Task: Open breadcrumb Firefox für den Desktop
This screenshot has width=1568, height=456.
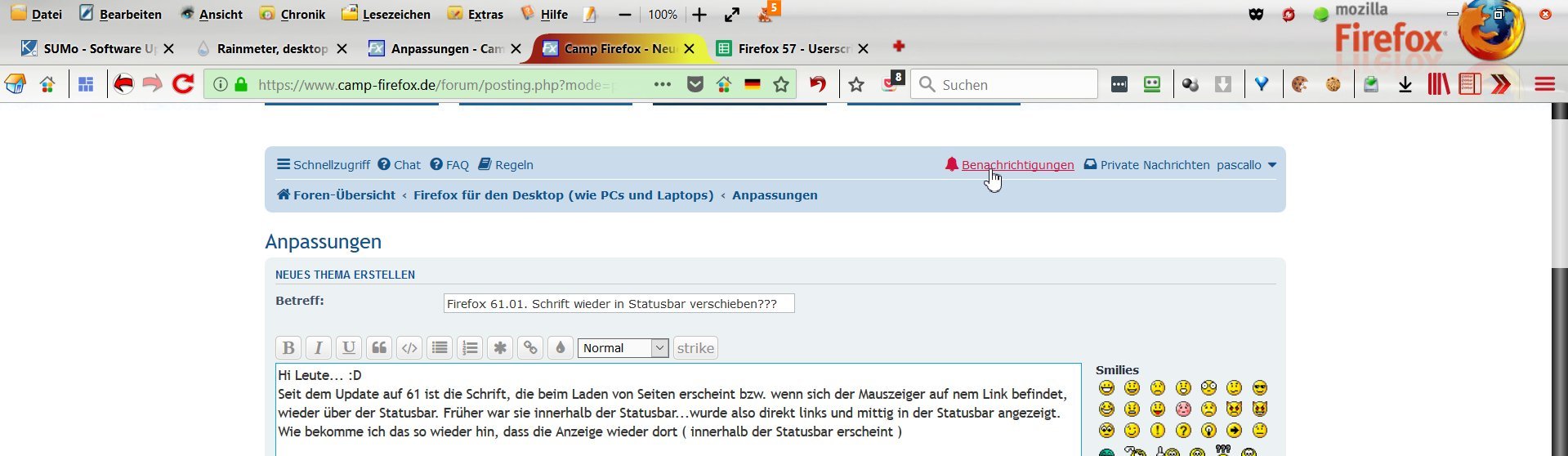Action: point(563,194)
